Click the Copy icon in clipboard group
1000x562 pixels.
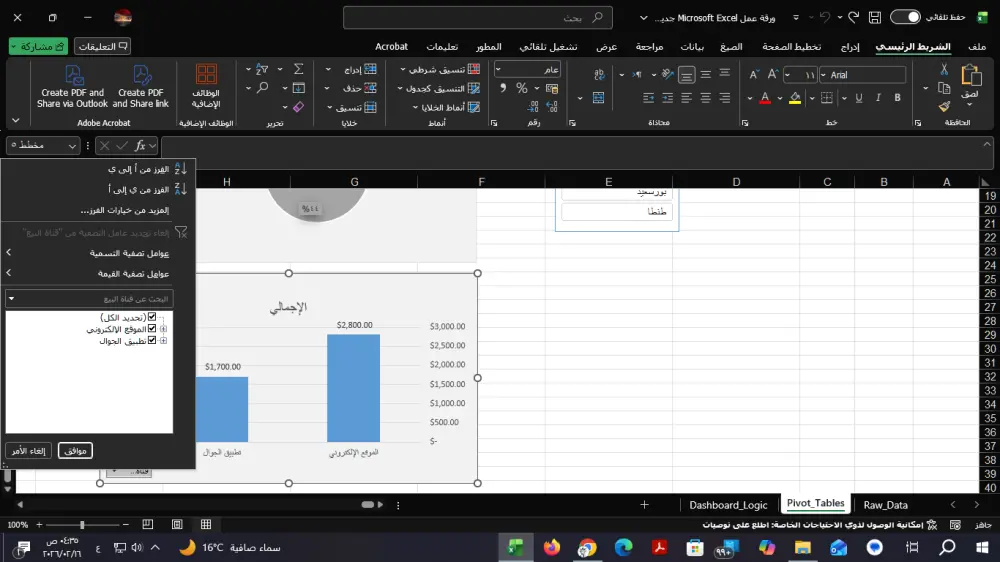point(944,88)
